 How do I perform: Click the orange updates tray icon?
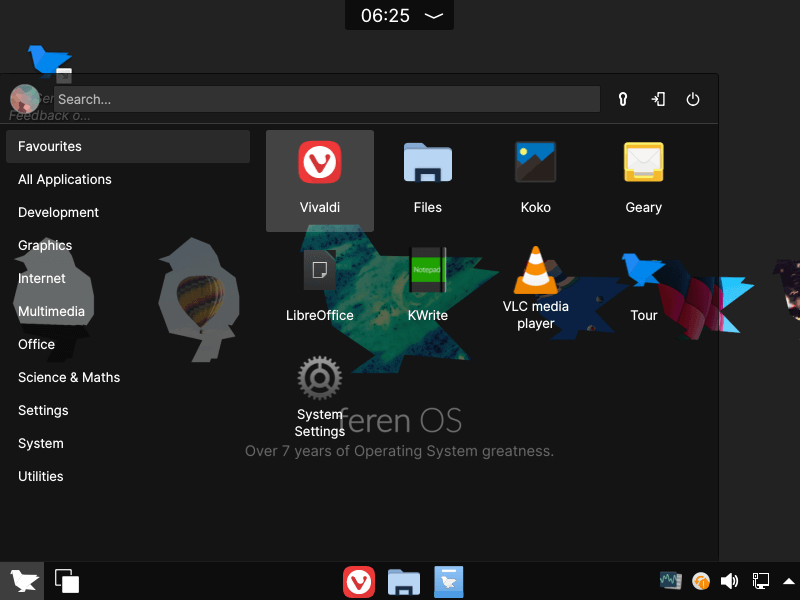701,581
